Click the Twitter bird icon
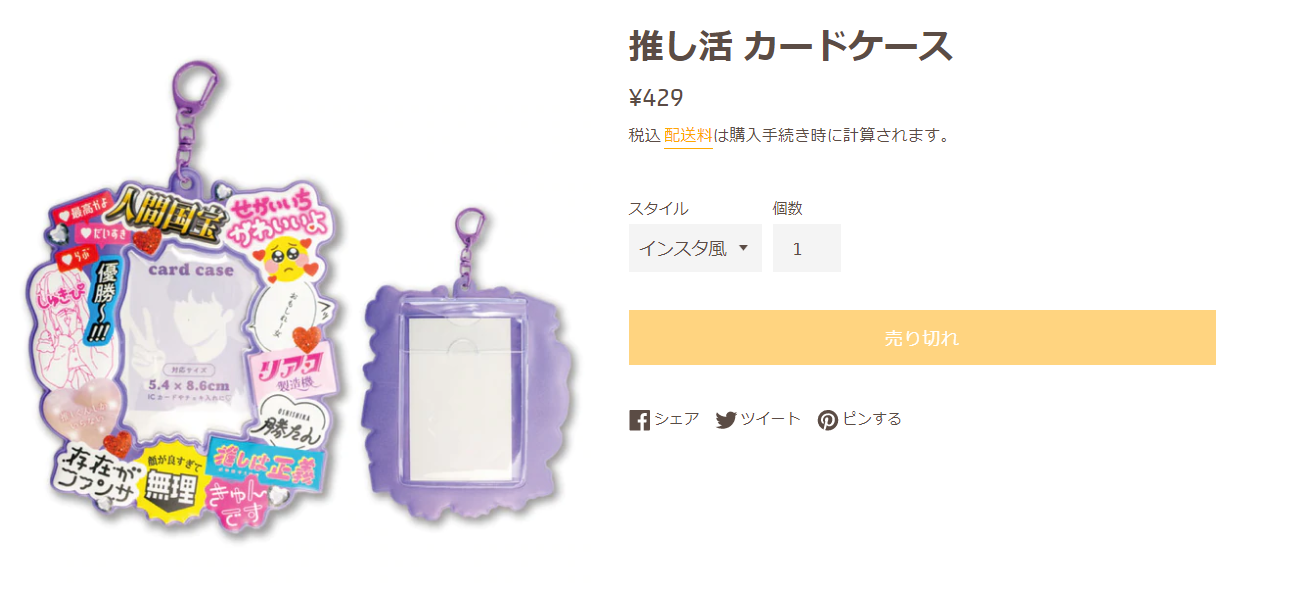 [726, 420]
